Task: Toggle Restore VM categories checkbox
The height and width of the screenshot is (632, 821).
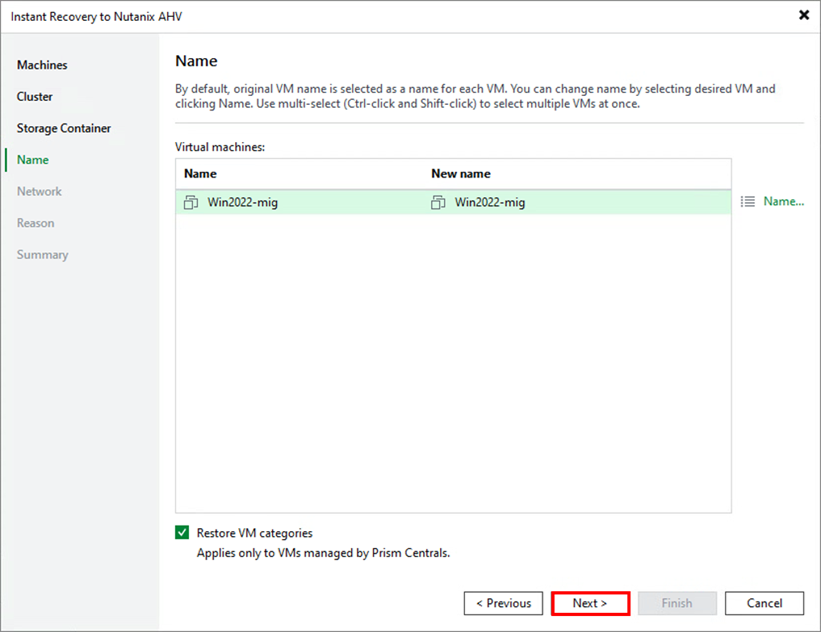Action: [x=182, y=533]
